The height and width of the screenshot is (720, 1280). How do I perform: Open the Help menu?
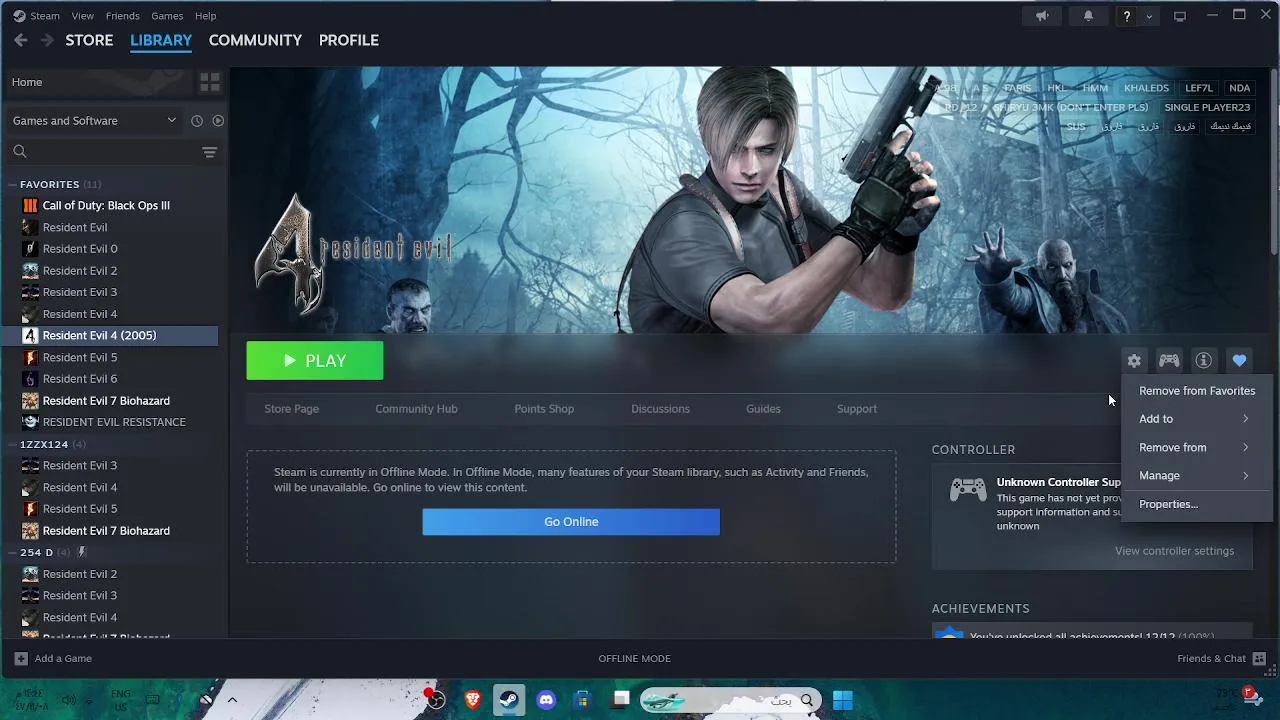pyautogui.click(x=206, y=16)
